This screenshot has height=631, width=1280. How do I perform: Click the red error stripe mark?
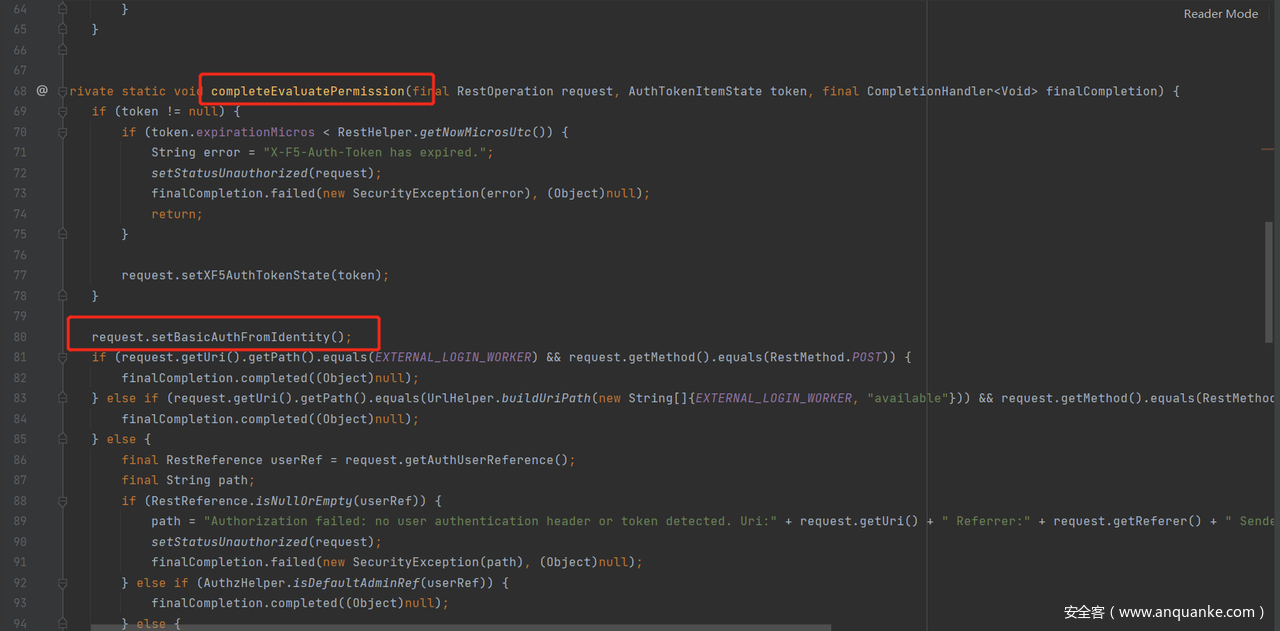click(x=1268, y=149)
